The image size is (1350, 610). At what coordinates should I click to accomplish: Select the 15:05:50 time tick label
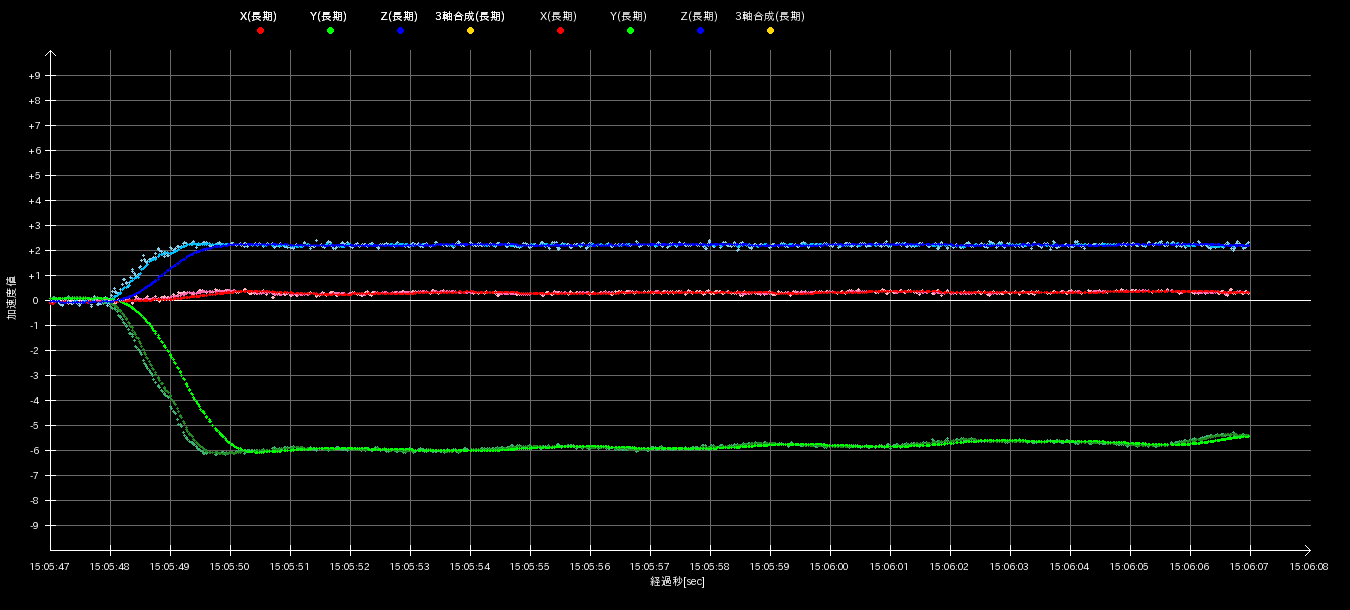click(x=230, y=566)
